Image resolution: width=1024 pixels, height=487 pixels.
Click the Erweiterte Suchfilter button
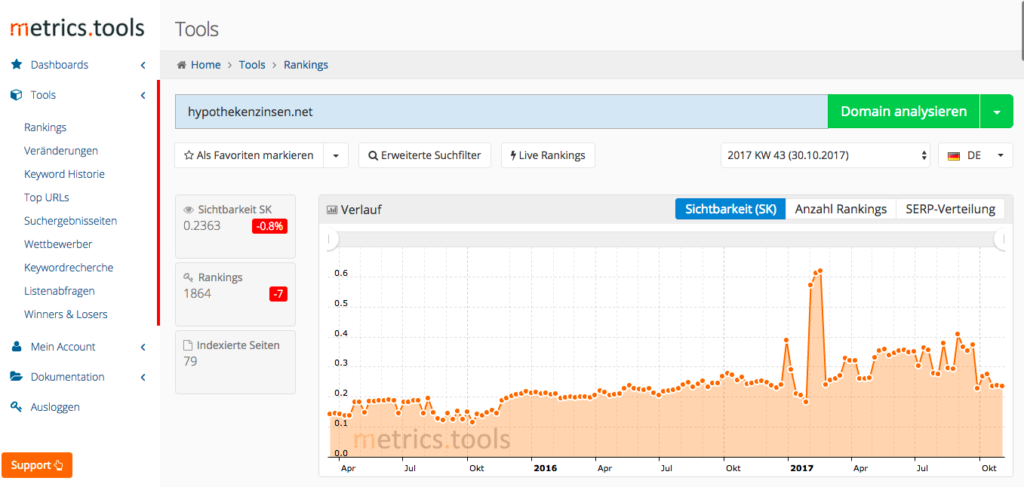424,156
